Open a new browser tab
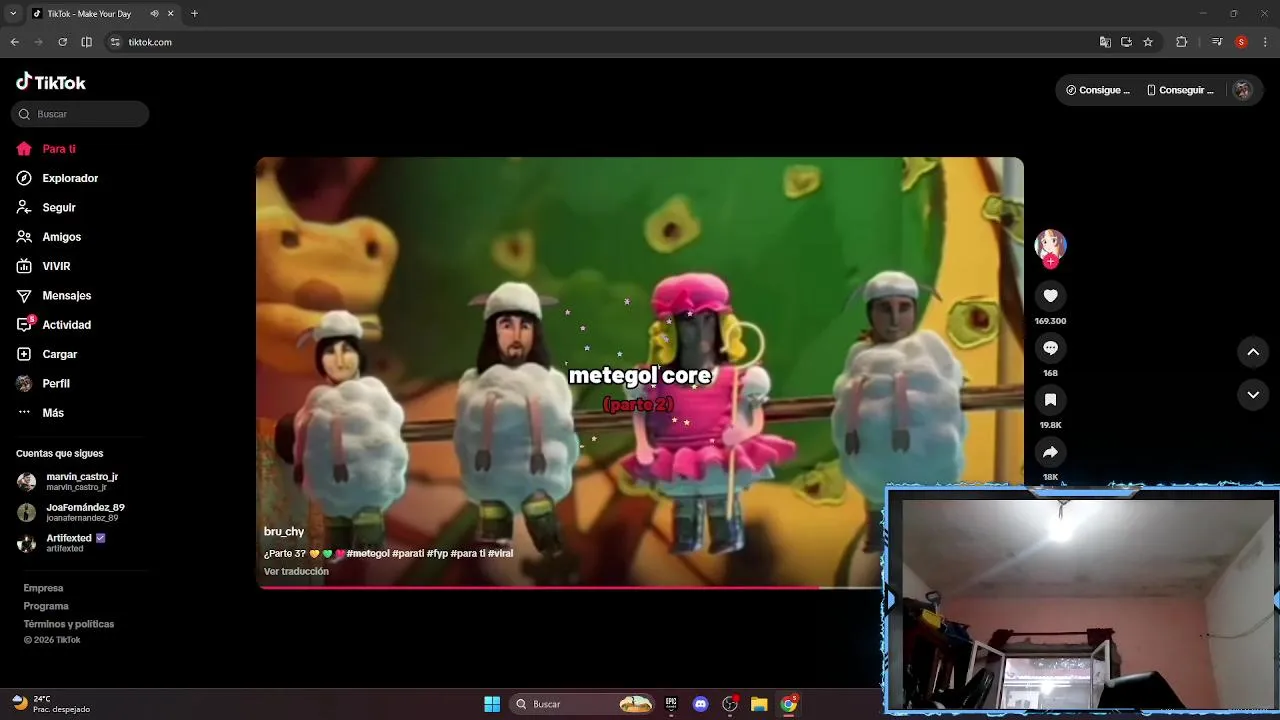 [194, 14]
